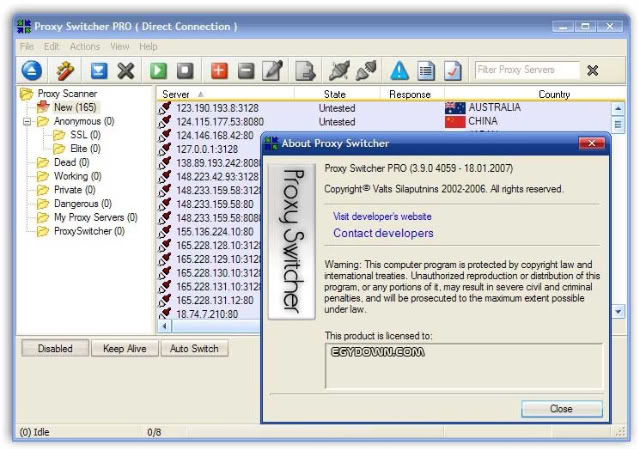This screenshot has height=449, width=638.
Task: Click left arrow of horizontal scrollbar
Action: tap(164, 326)
